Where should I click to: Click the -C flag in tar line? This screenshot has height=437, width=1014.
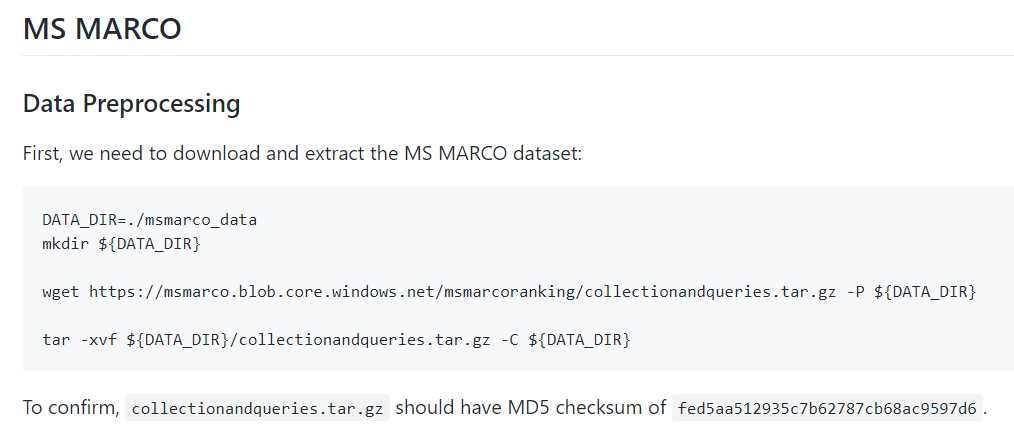[510, 339]
